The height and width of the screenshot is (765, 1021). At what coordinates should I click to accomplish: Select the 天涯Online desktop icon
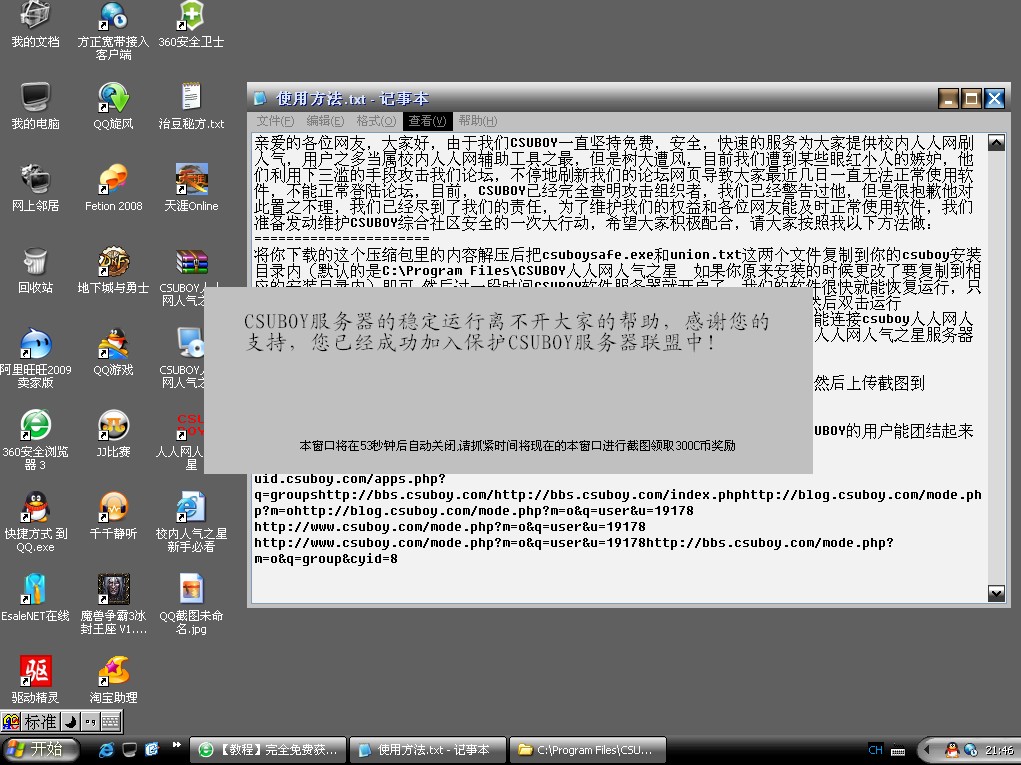tap(191, 188)
